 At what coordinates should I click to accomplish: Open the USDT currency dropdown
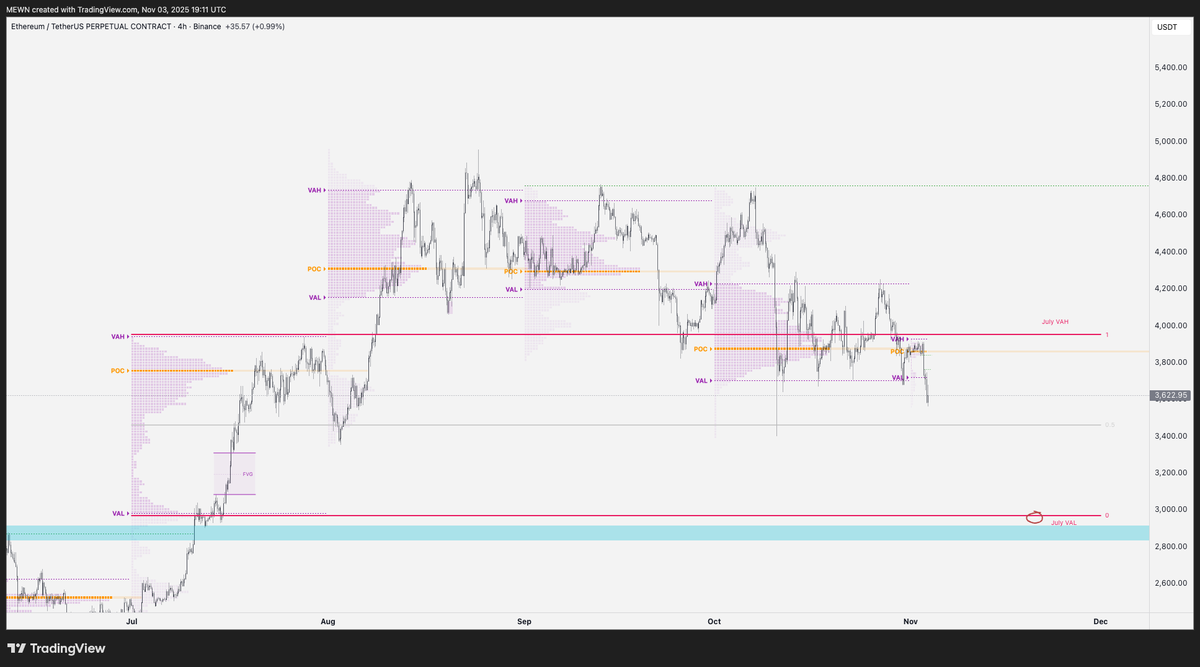pos(1168,27)
